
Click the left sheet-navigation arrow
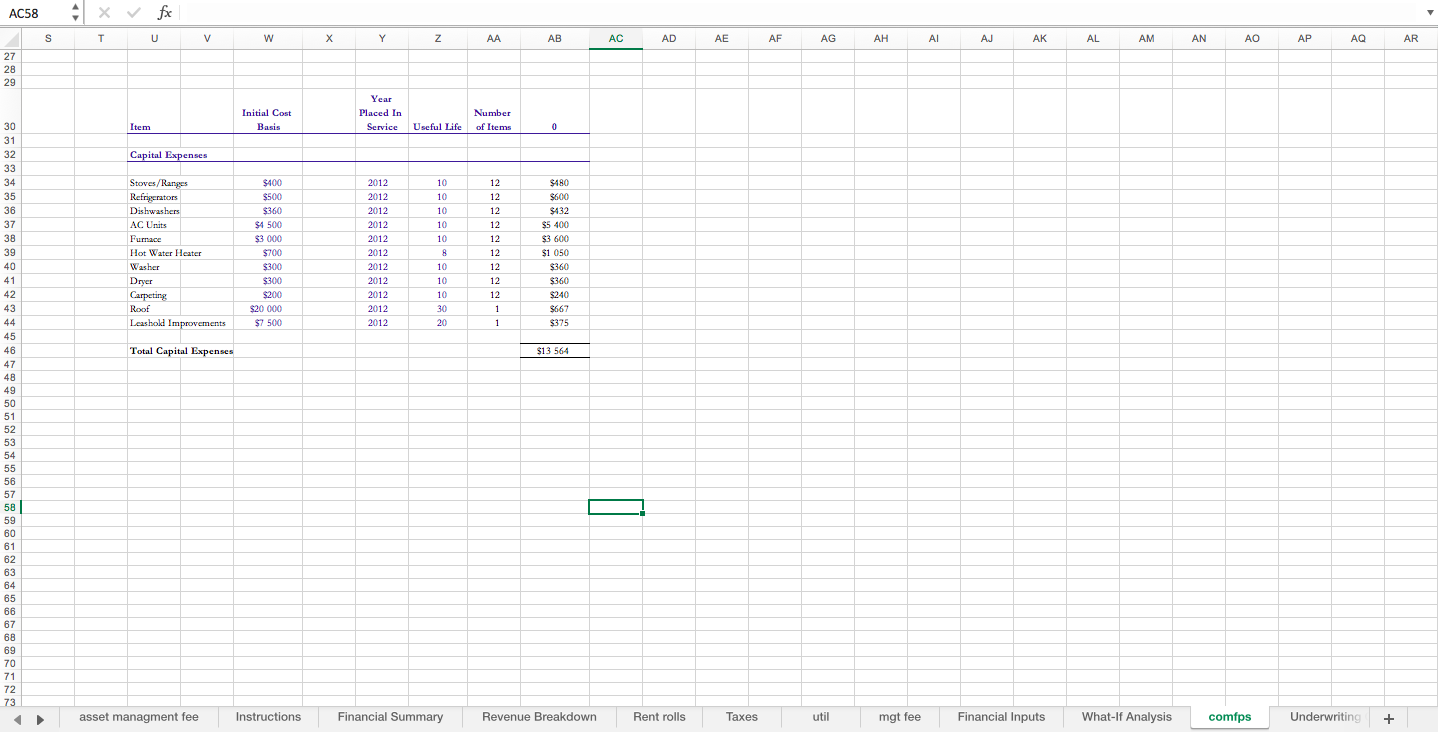[x=16, y=717]
